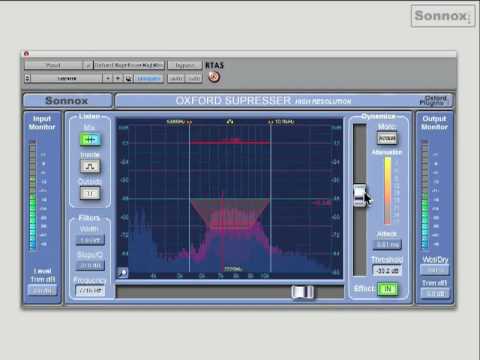
Task: Click the Oxford Plugins logo
Action: pyautogui.click(x=433, y=100)
